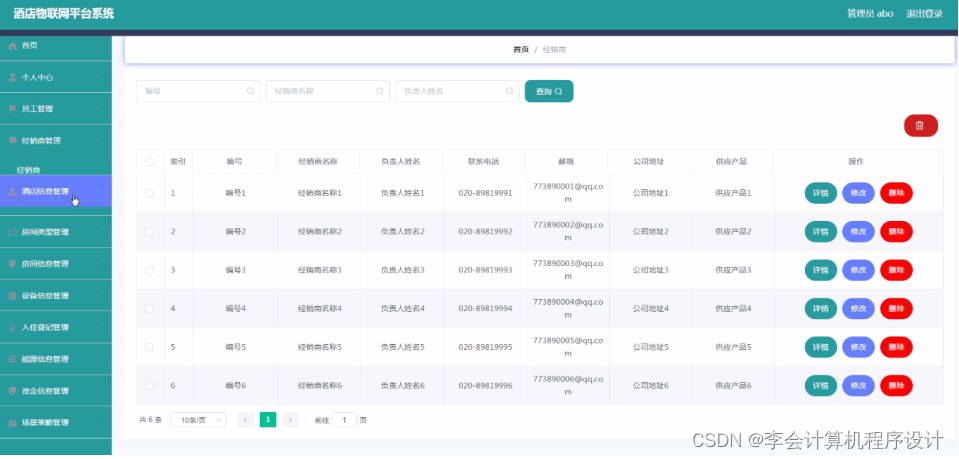Click the 共 6 条 total count text
959x459 pixels.
[x=150, y=420]
